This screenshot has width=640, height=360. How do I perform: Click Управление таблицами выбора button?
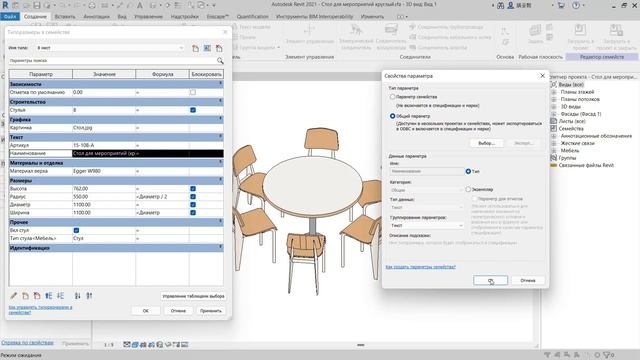tap(193, 296)
